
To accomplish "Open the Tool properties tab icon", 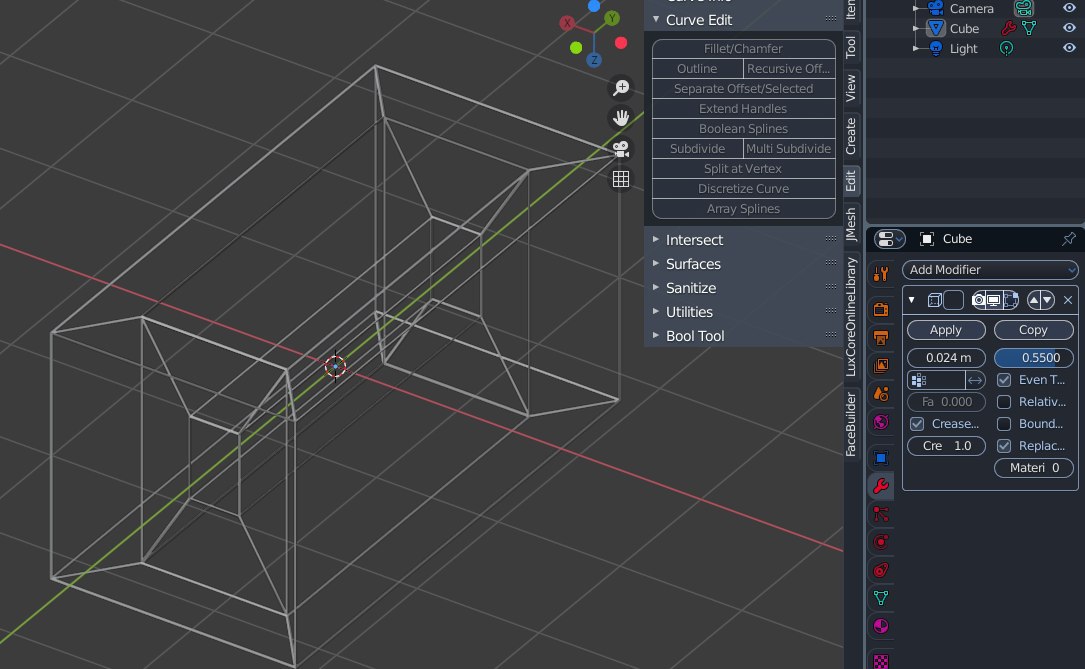I will click(x=880, y=275).
